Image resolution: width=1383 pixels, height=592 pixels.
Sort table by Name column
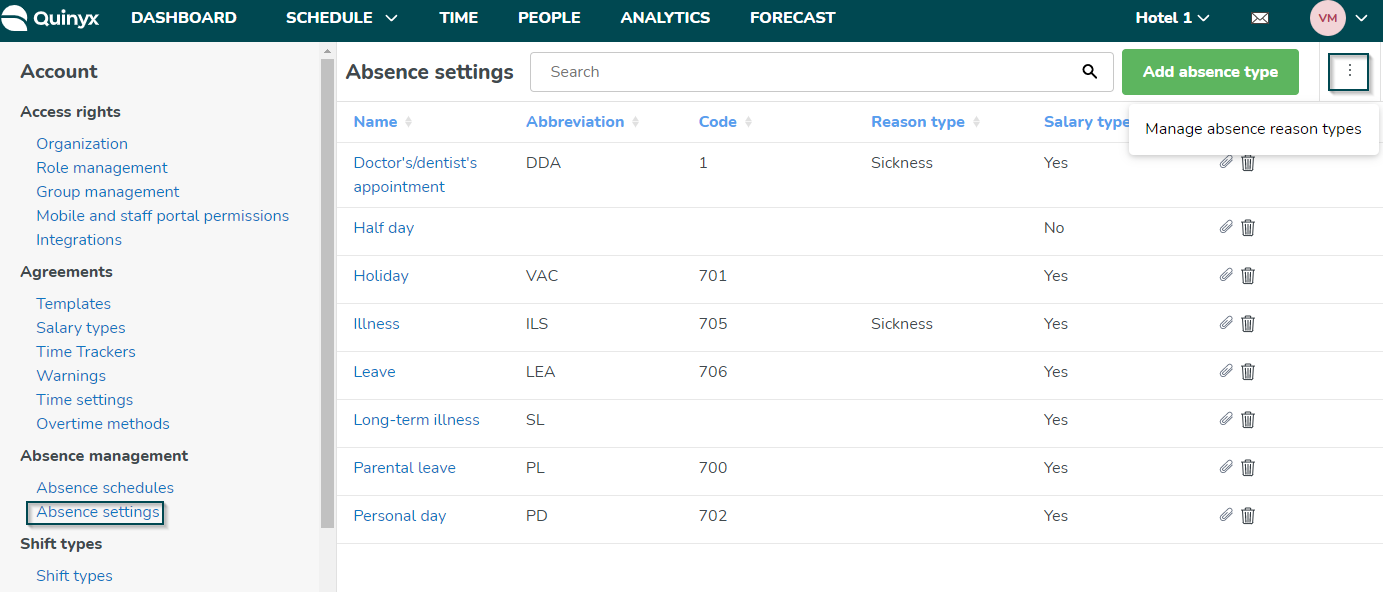tap(383, 122)
